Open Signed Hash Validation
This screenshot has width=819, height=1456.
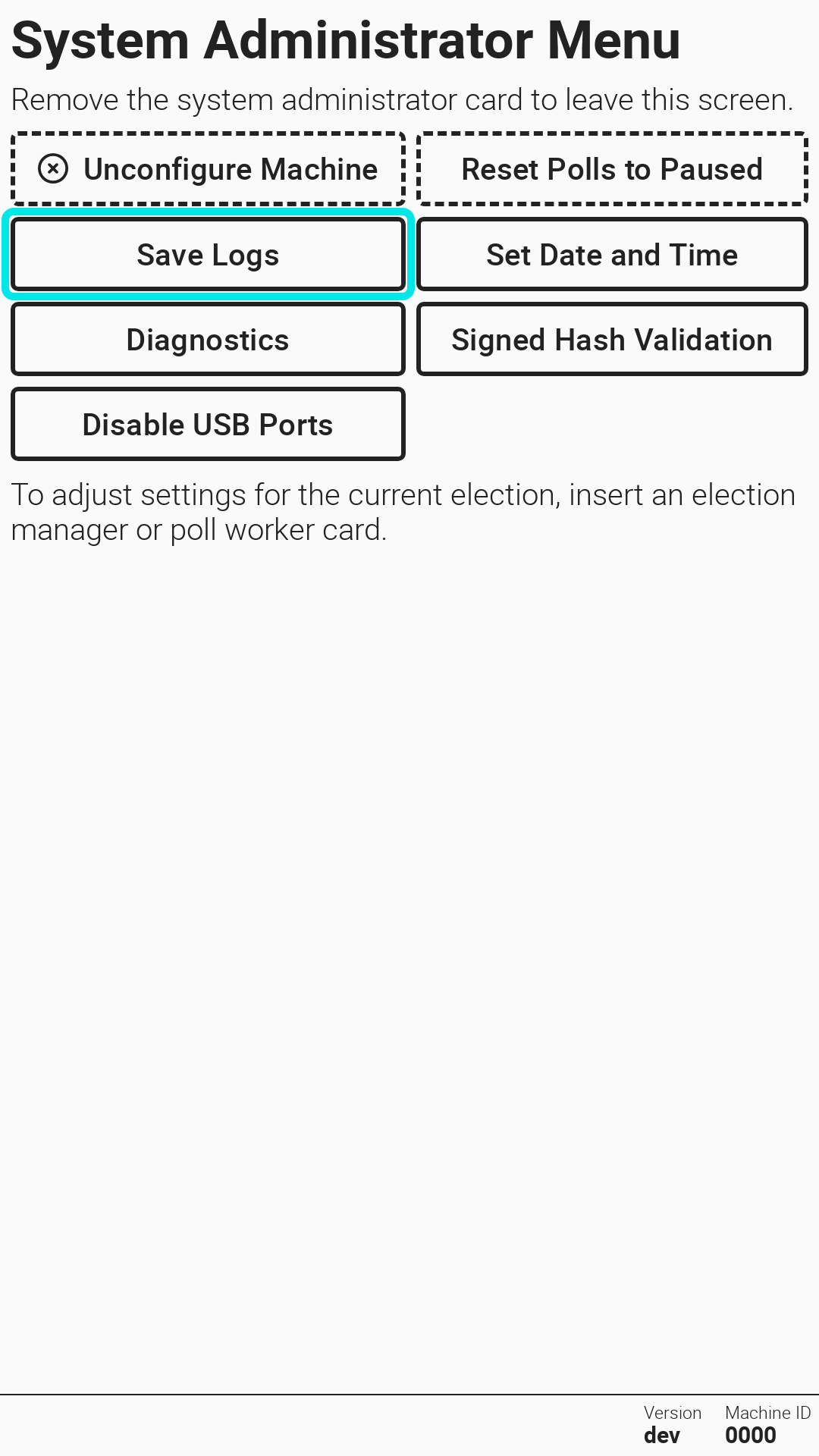tap(612, 340)
